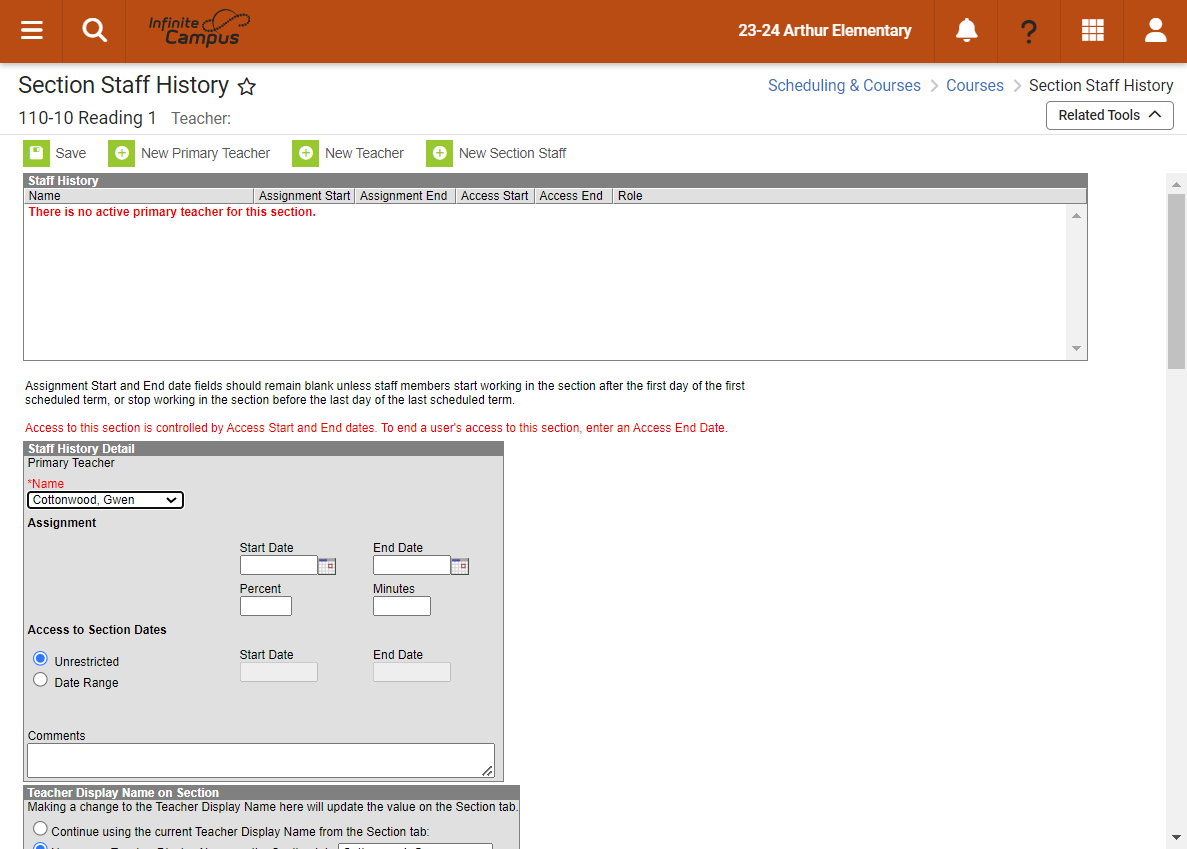Select the Unrestricted access radio button
This screenshot has width=1187, height=849.
(40, 658)
